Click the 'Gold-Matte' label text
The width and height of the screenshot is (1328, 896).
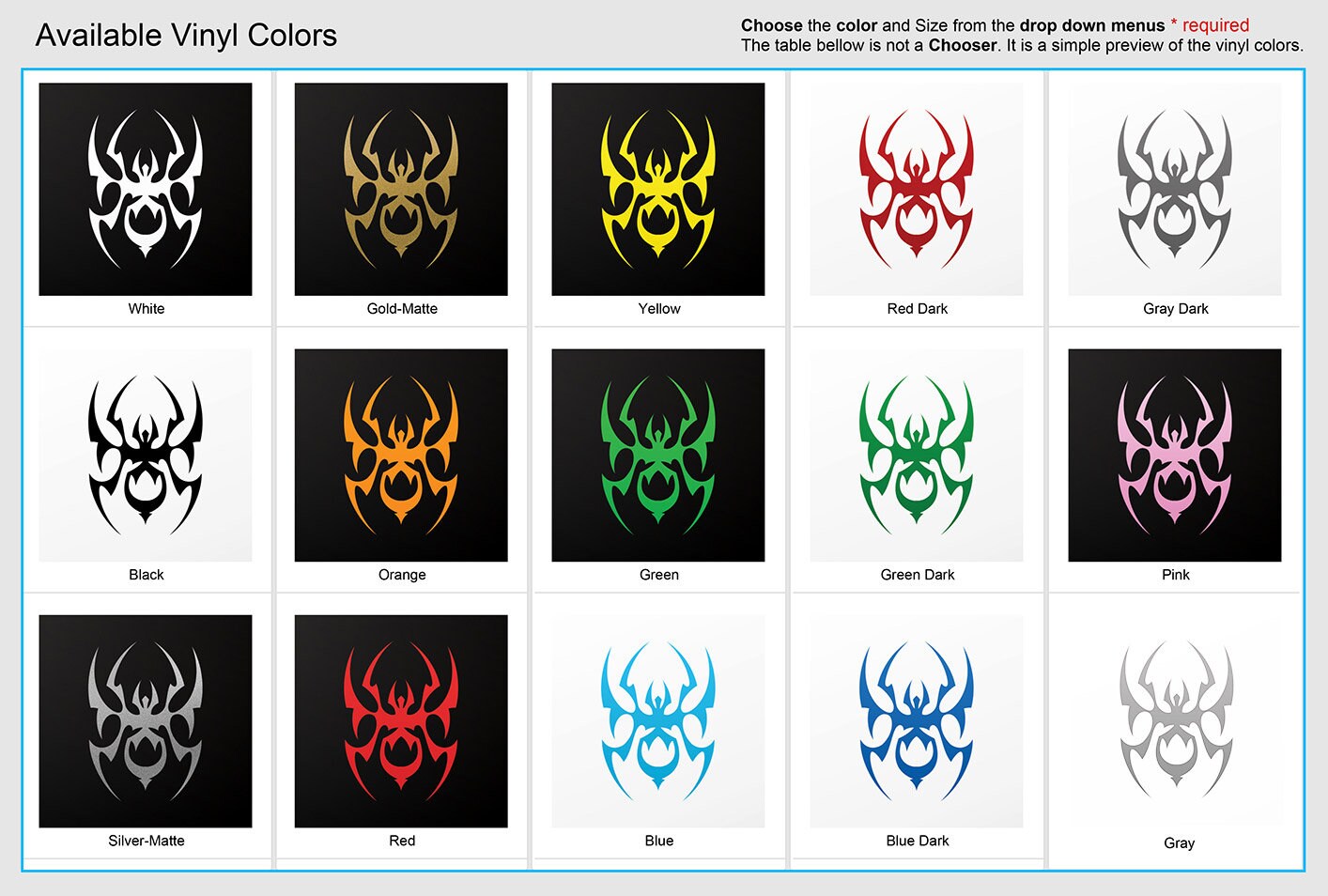[402, 308]
